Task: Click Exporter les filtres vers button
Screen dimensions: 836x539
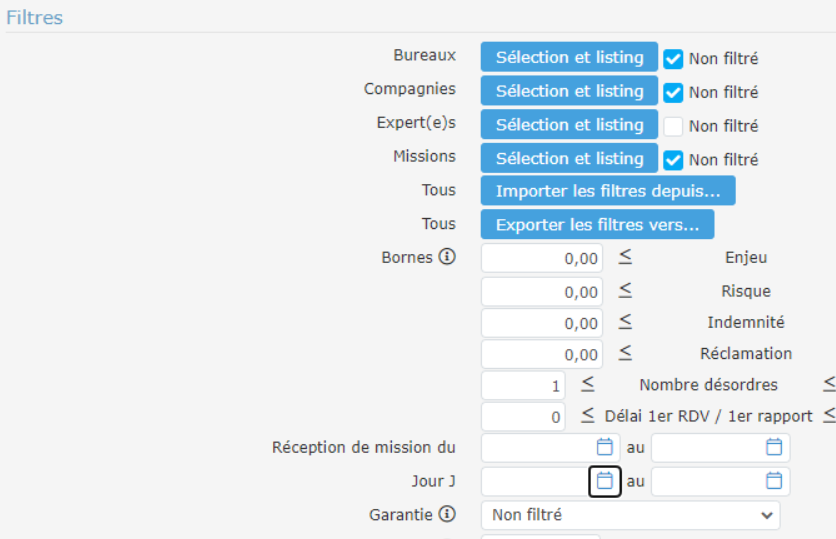Action: coord(597,225)
